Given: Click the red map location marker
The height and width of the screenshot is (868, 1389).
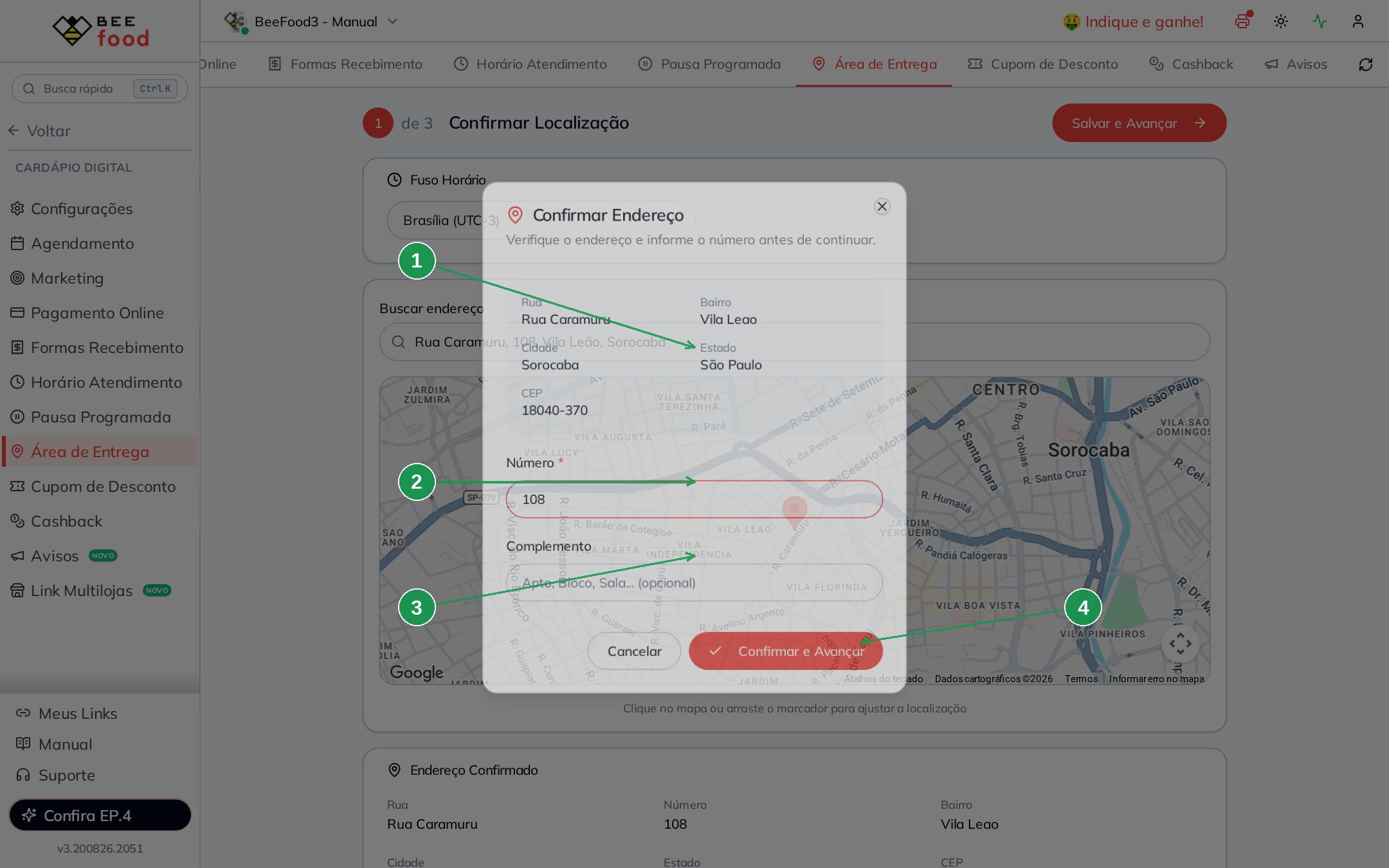Looking at the screenshot, I should 795,512.
